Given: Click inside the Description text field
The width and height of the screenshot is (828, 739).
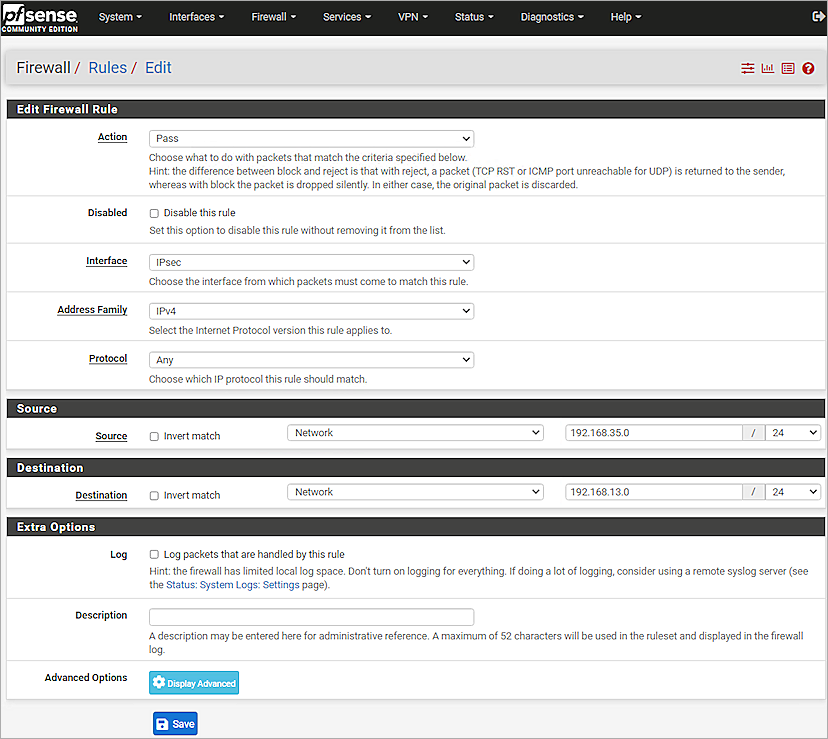Looking at the screenshot, I should (310, 616).
